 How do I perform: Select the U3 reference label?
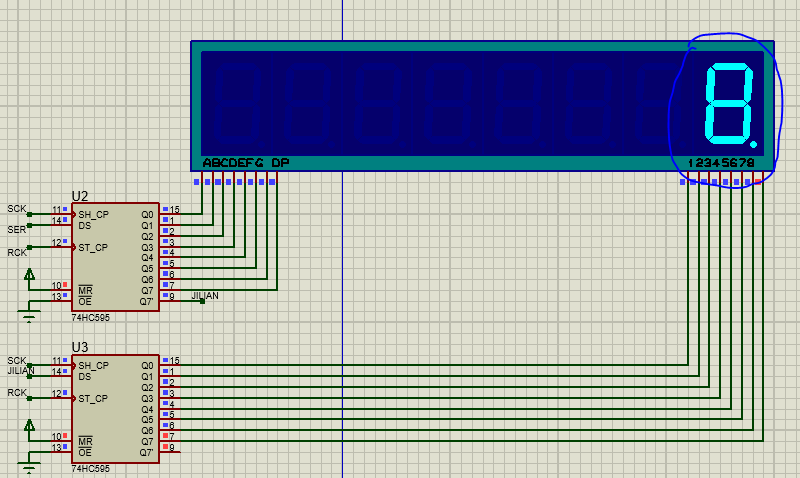[x=80, y=347]
